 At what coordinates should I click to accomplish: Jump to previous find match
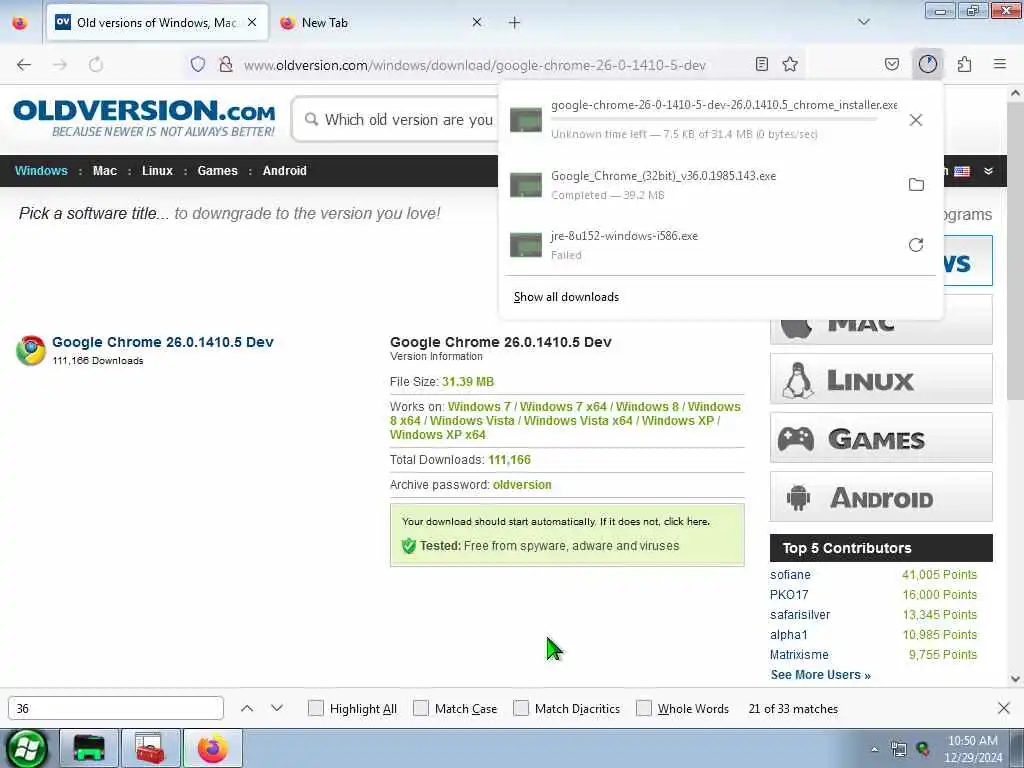(247, 708)
